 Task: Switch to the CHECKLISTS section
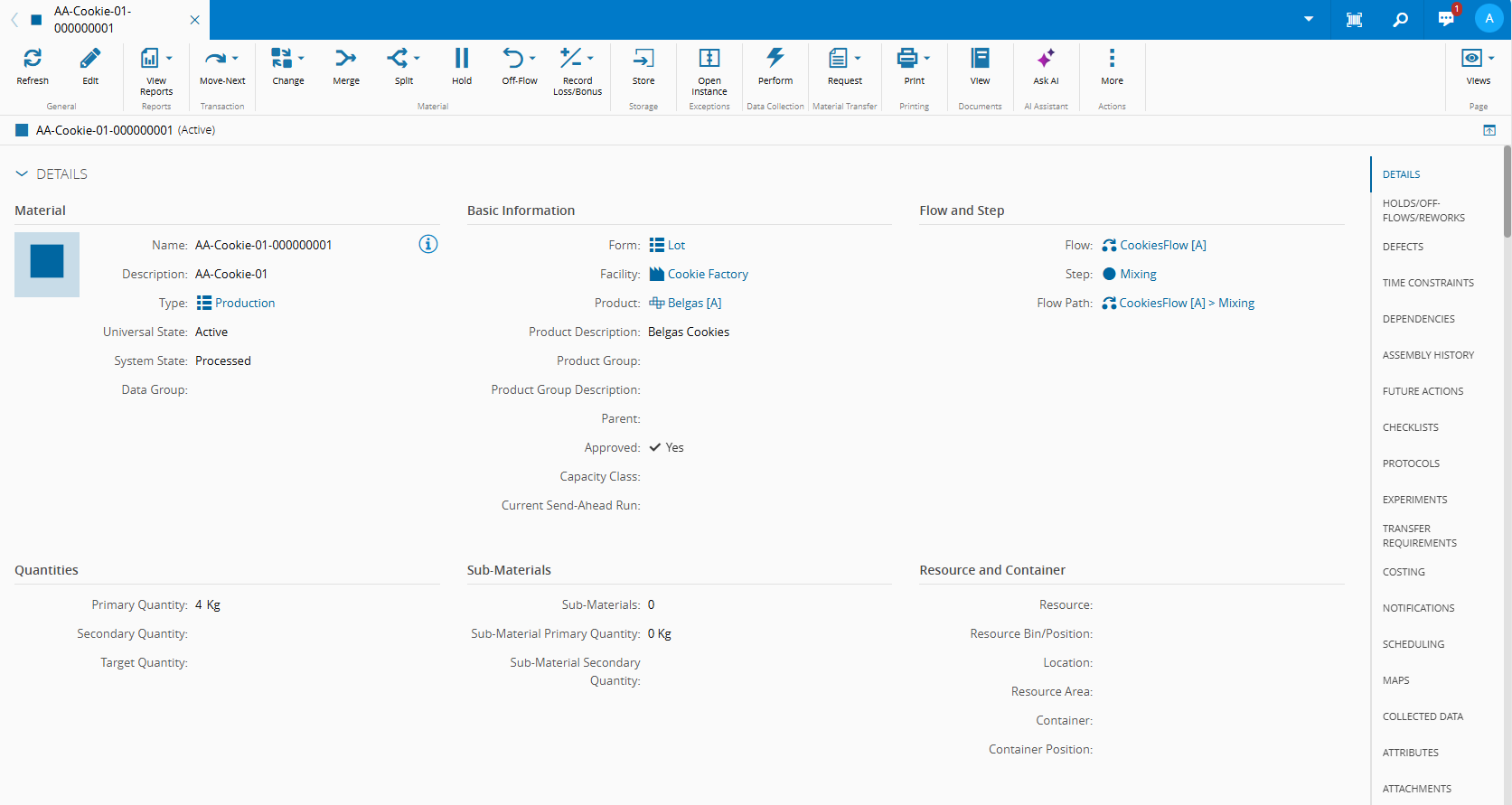(x=1410, y=427)
